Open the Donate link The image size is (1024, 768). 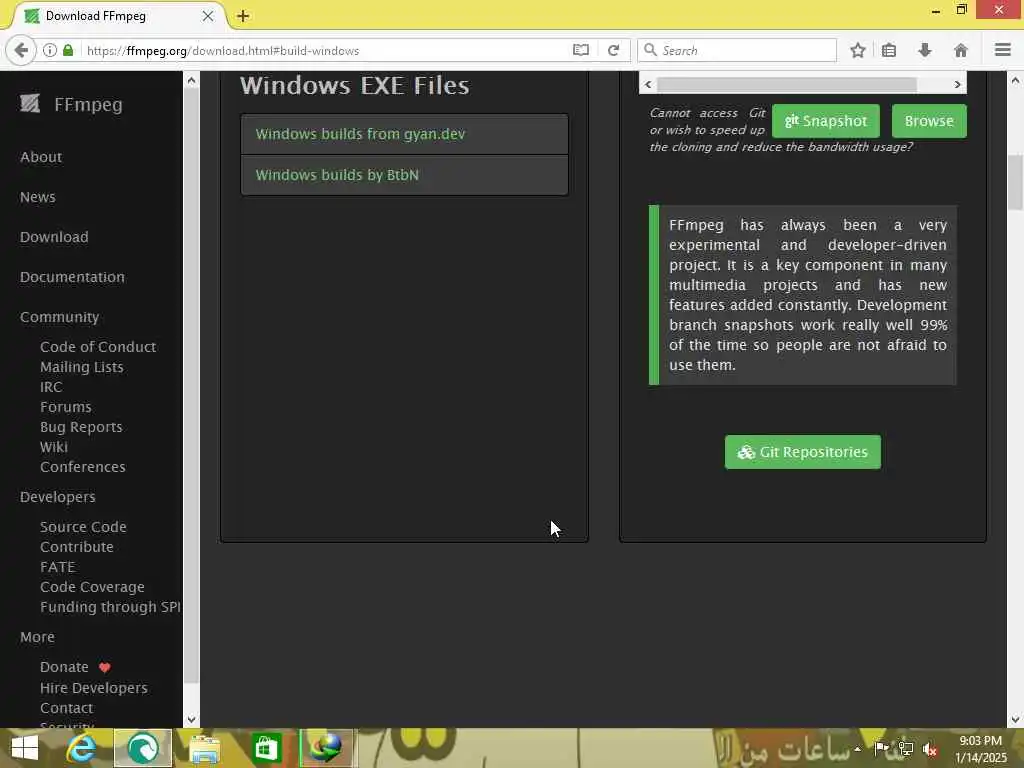click(64, 667)
